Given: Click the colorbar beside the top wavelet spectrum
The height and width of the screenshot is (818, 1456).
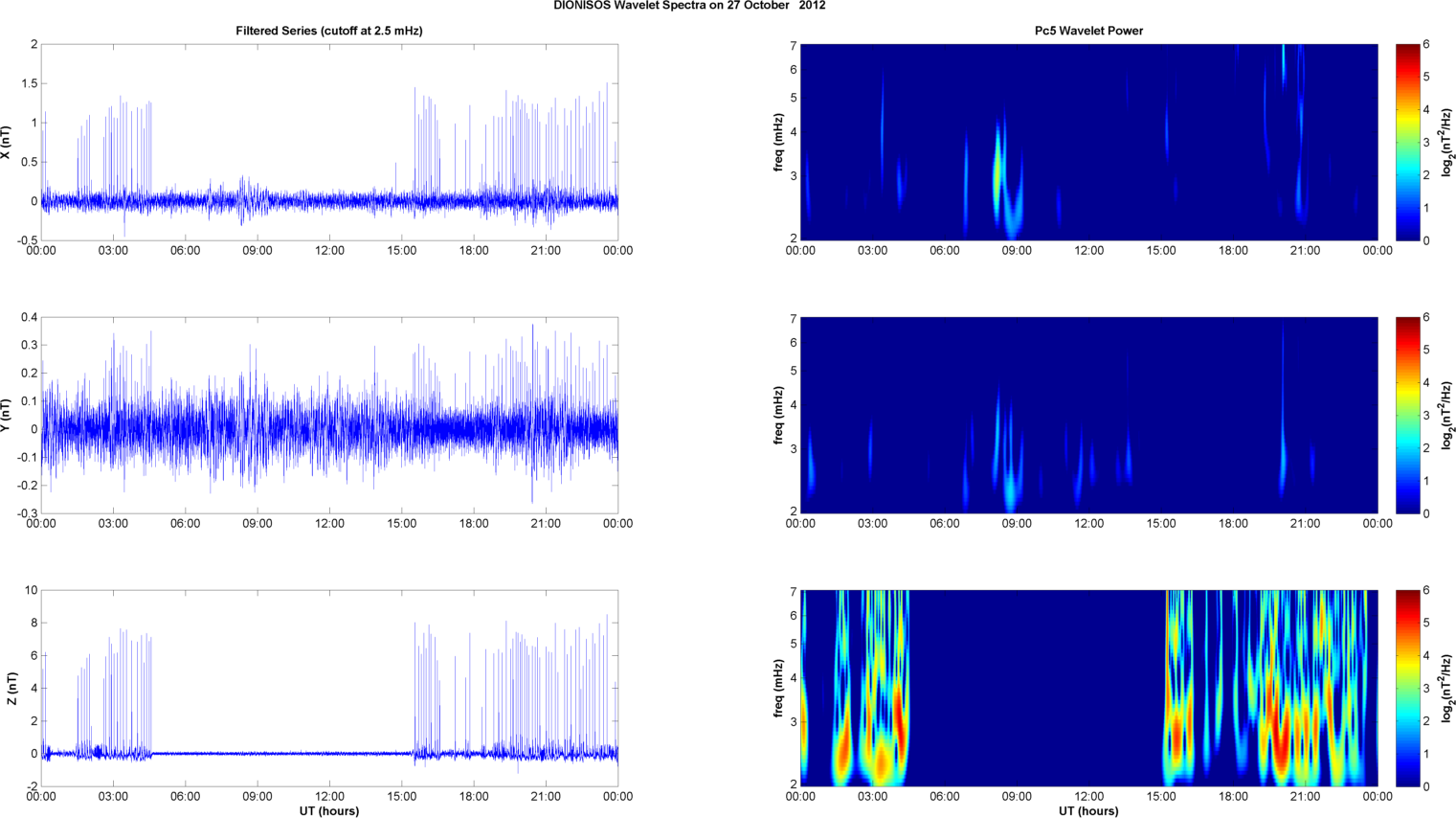Looking at the screenshot, I should pos(1407,142).
